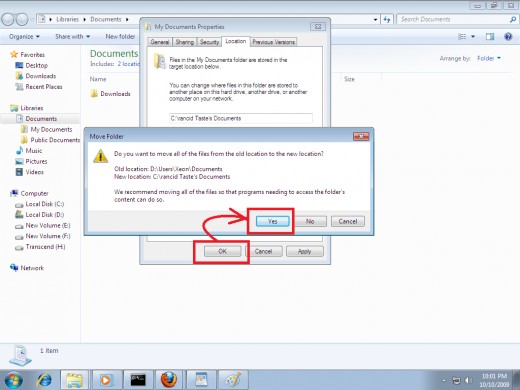Open the Share with dropdown
Screen dimensions: 520x390
pos(73,36)
